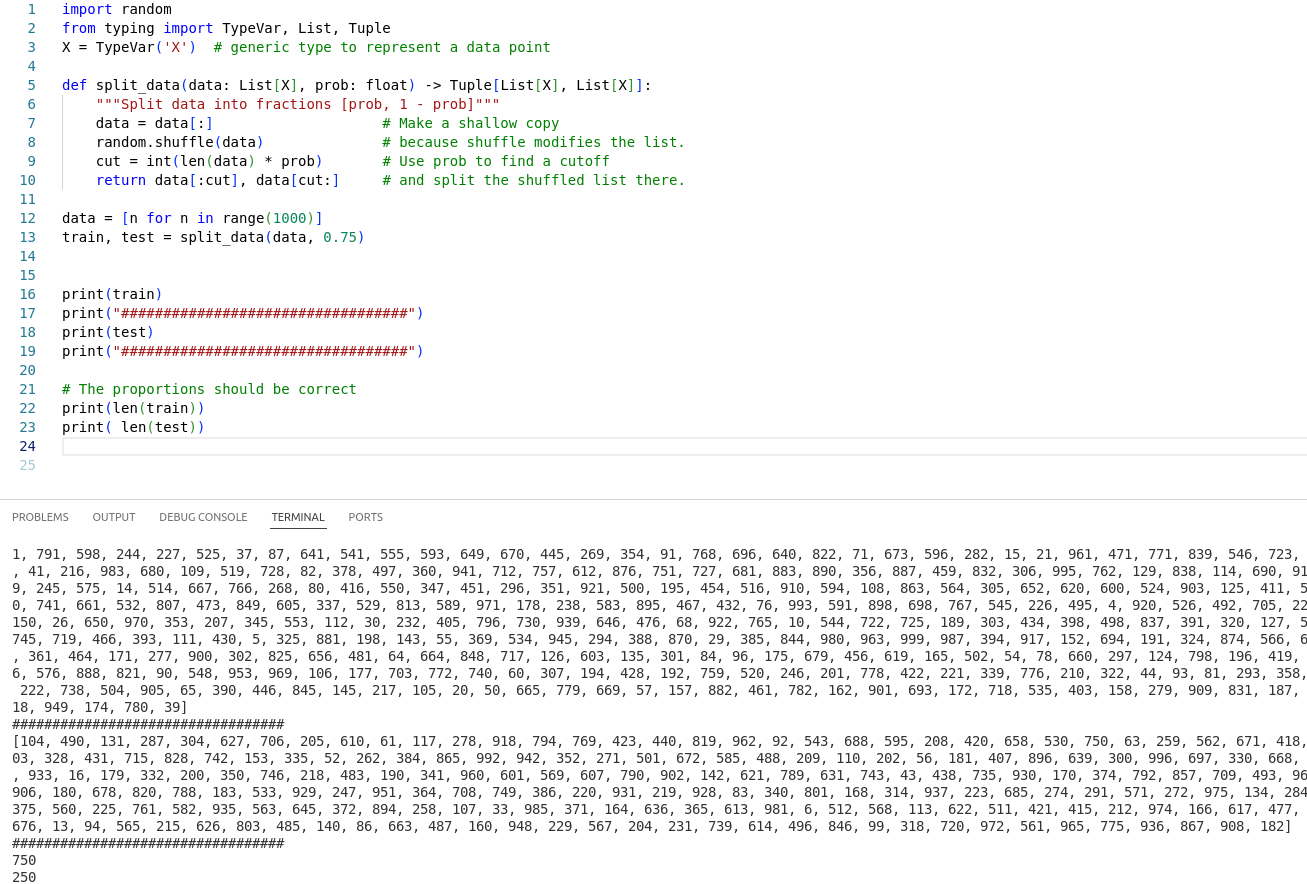The height and width of the screenshot is (884, 1307).
Task: Switch to the OUTPUT tab
Action: click(x=114, y=517)
